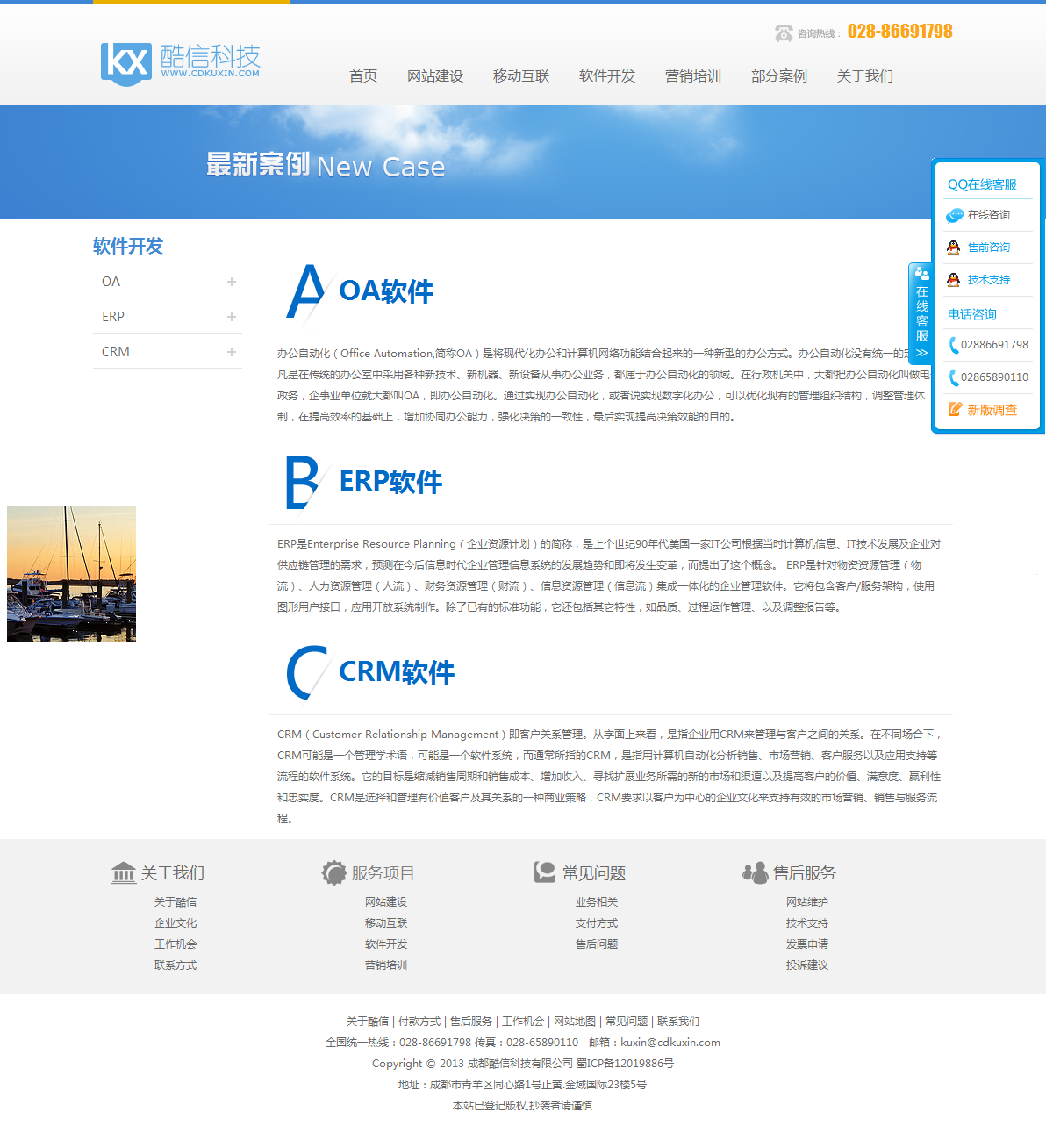The image size is (1046, 1148).
Task: Expand the OA sidebar item
Action: [232, 282]
